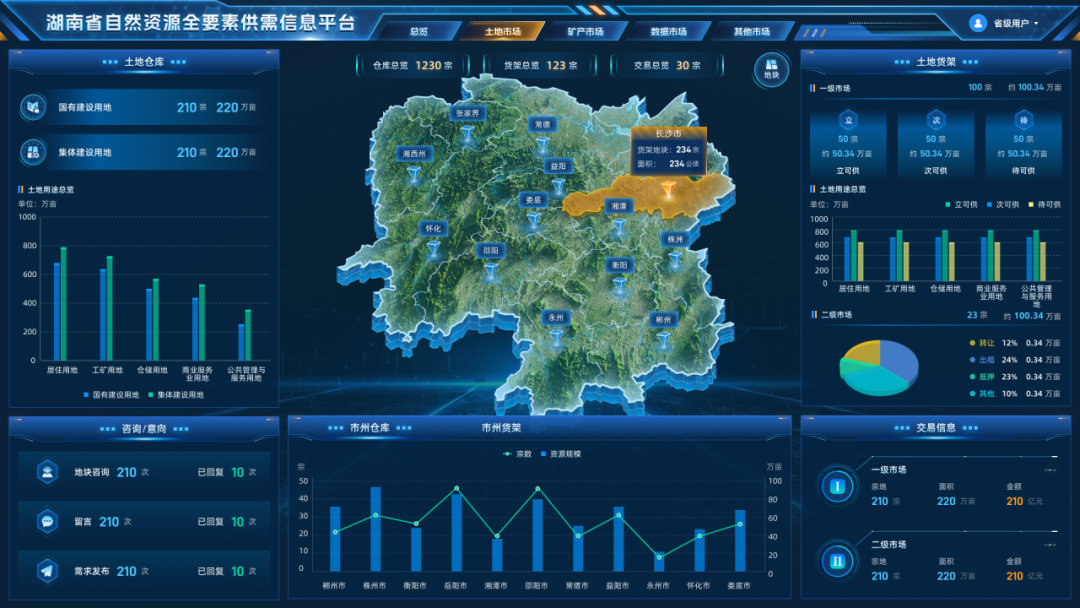Toggle 立可供 legend series

[961, 205]
